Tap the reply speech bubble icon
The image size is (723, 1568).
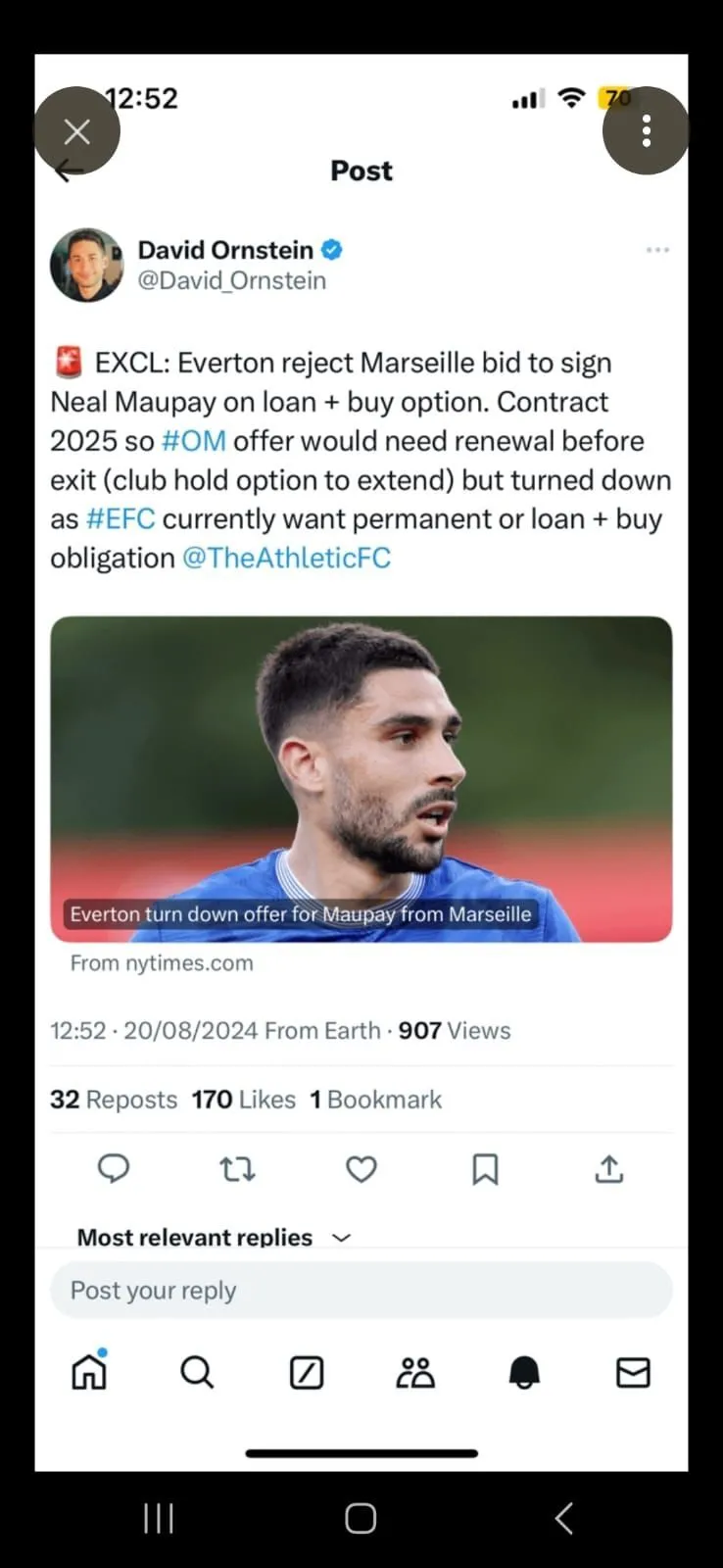point(114,1168)
